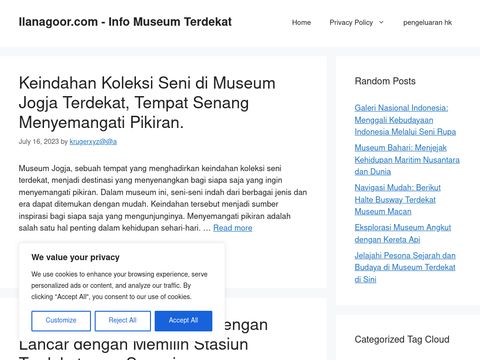Open Jelajahi Pesona Sejarah dan Budaya post
The width and height of the screenshot is (480, 360).
pos(405,267)
